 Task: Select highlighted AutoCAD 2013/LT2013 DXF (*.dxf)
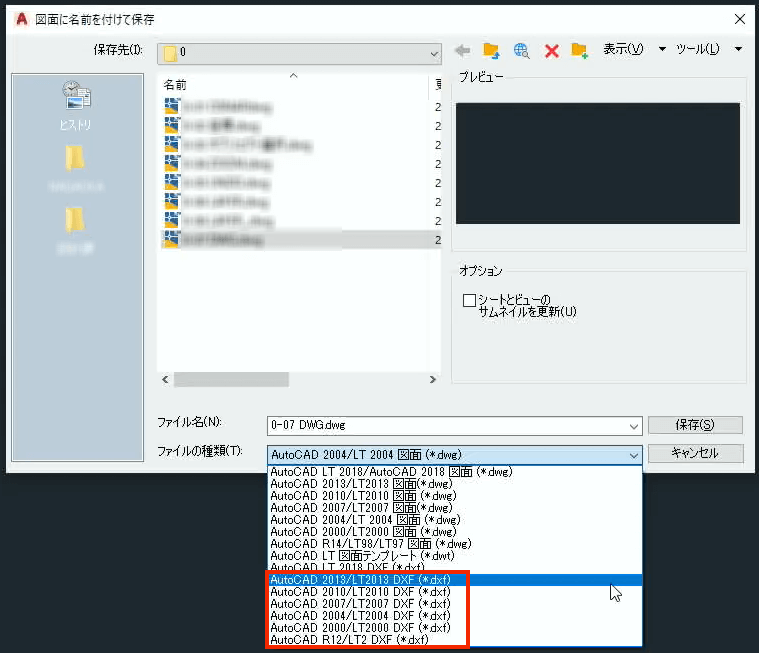(455, 580)
